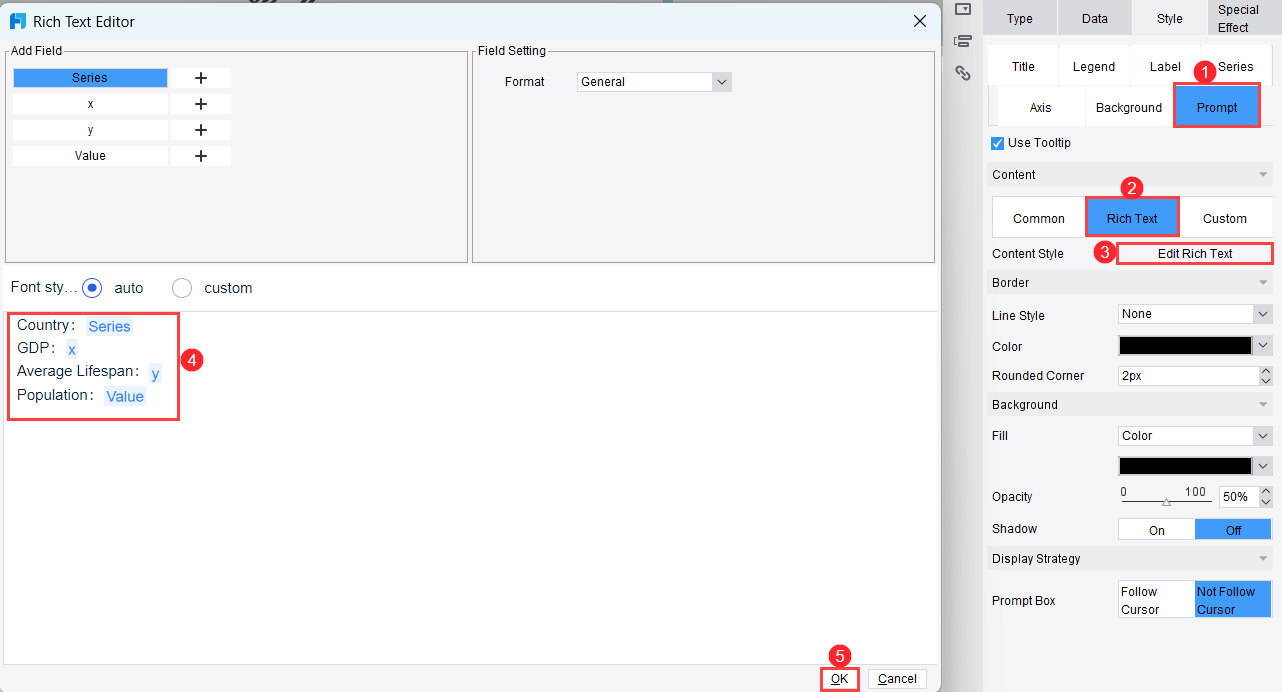The width and height of the screenshot is (1282, 692).
Task: Switch to the Data tab
Action: coord(1095,18)
